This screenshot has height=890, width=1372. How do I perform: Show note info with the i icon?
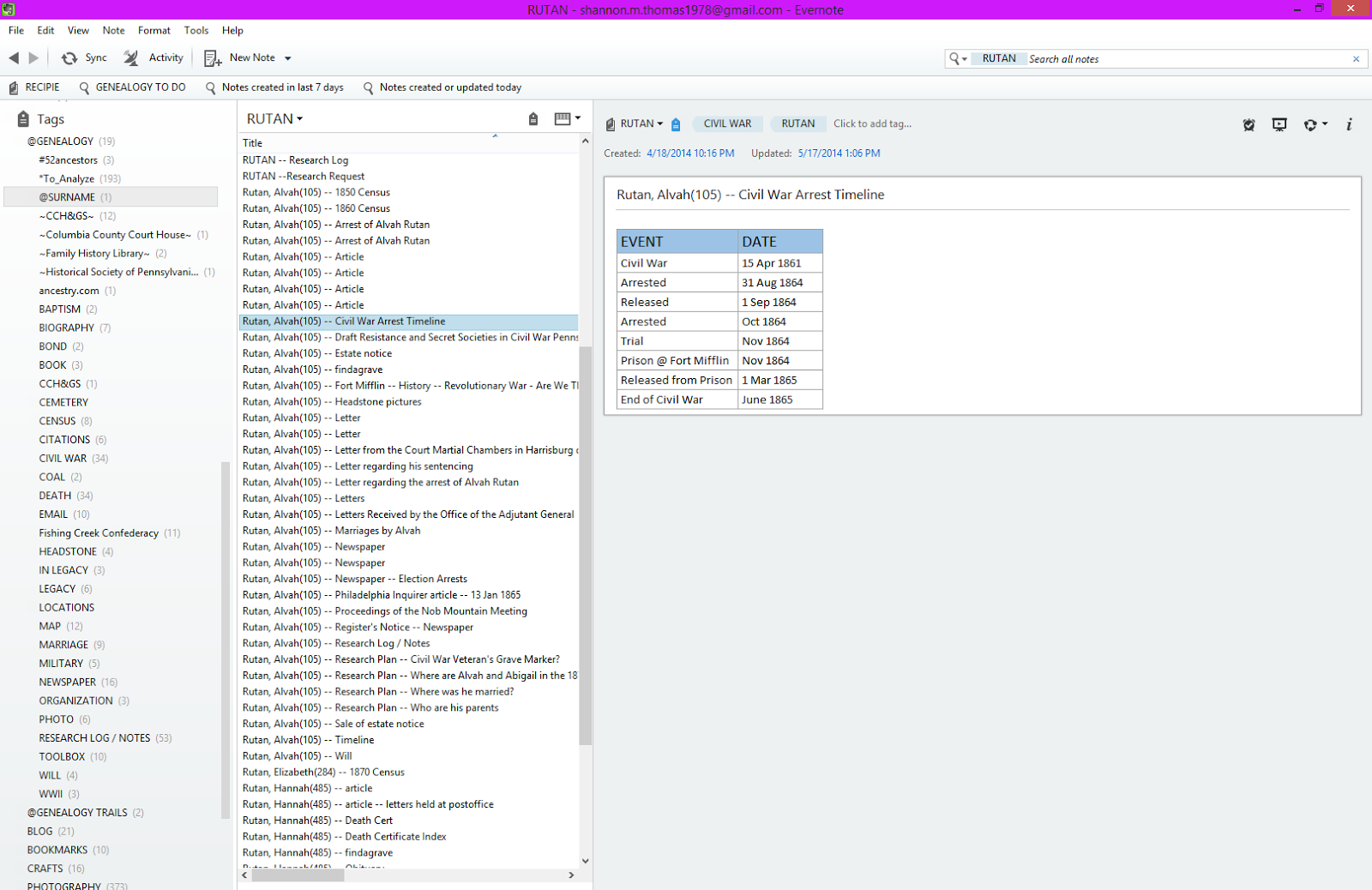tap(1349, 124)
